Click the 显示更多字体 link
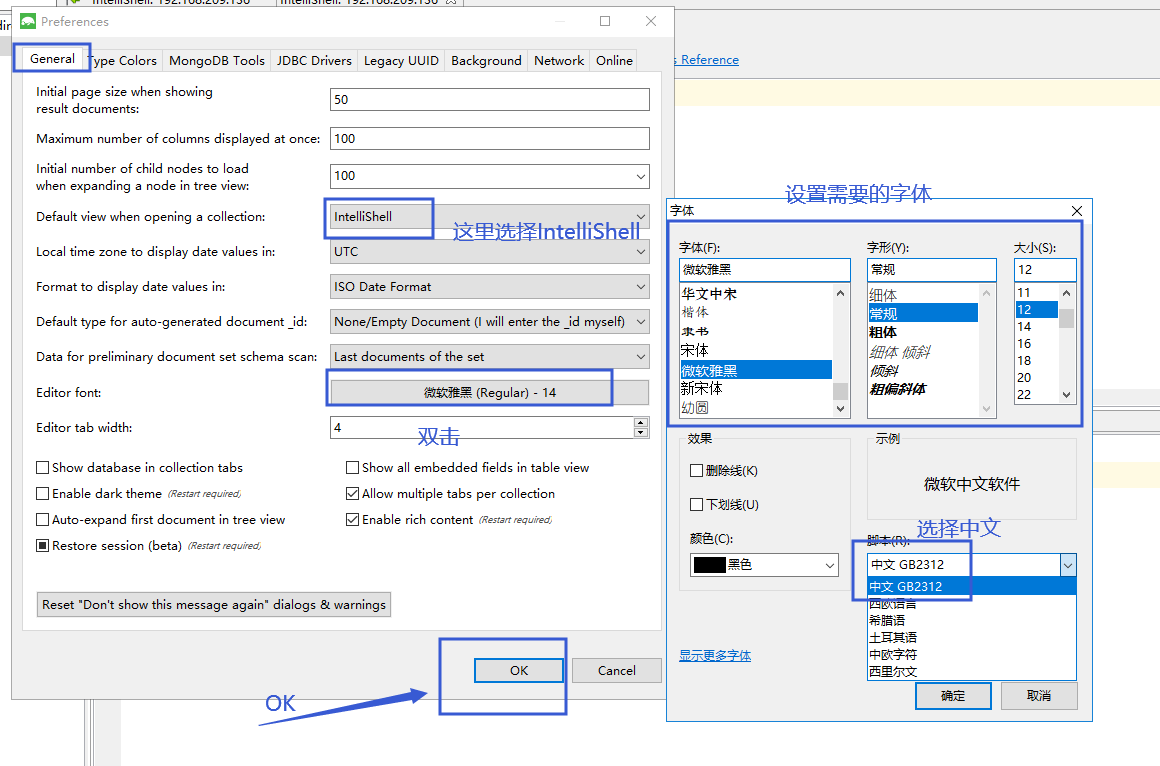The height and width of the screenshot is (766, 1160). (715, 656)
